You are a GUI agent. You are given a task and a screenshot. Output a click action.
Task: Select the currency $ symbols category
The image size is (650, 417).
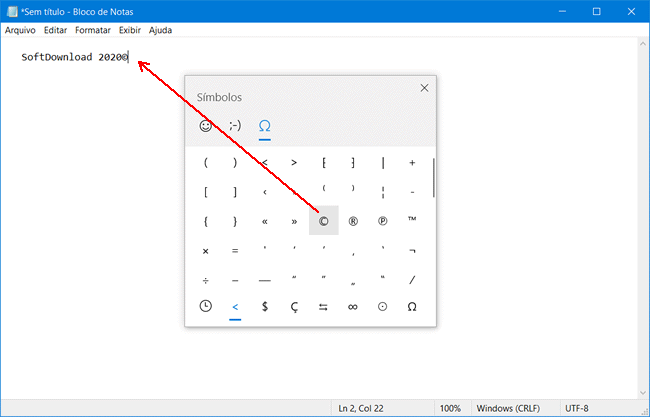(265, 308)
